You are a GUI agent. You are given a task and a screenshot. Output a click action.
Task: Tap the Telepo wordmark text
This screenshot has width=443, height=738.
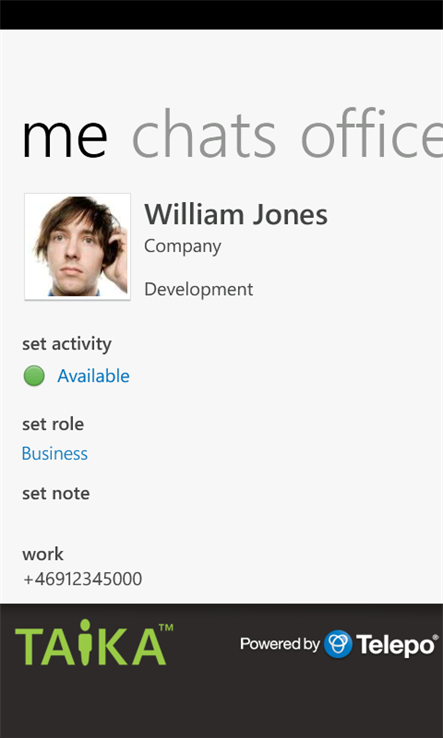pos(396,645)
